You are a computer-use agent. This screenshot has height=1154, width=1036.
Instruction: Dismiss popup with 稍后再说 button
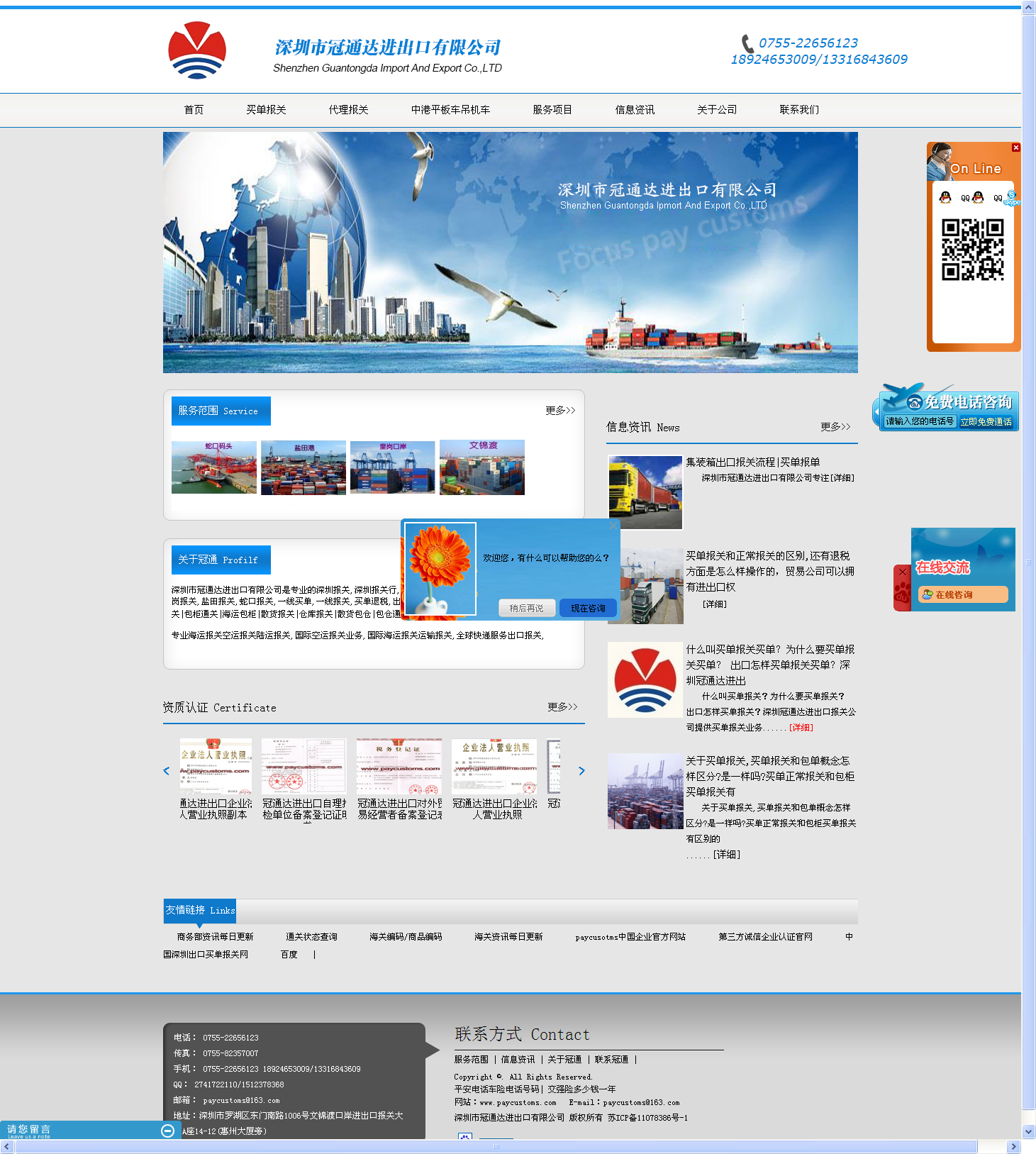pyautogui.click(x=526, y=609)
